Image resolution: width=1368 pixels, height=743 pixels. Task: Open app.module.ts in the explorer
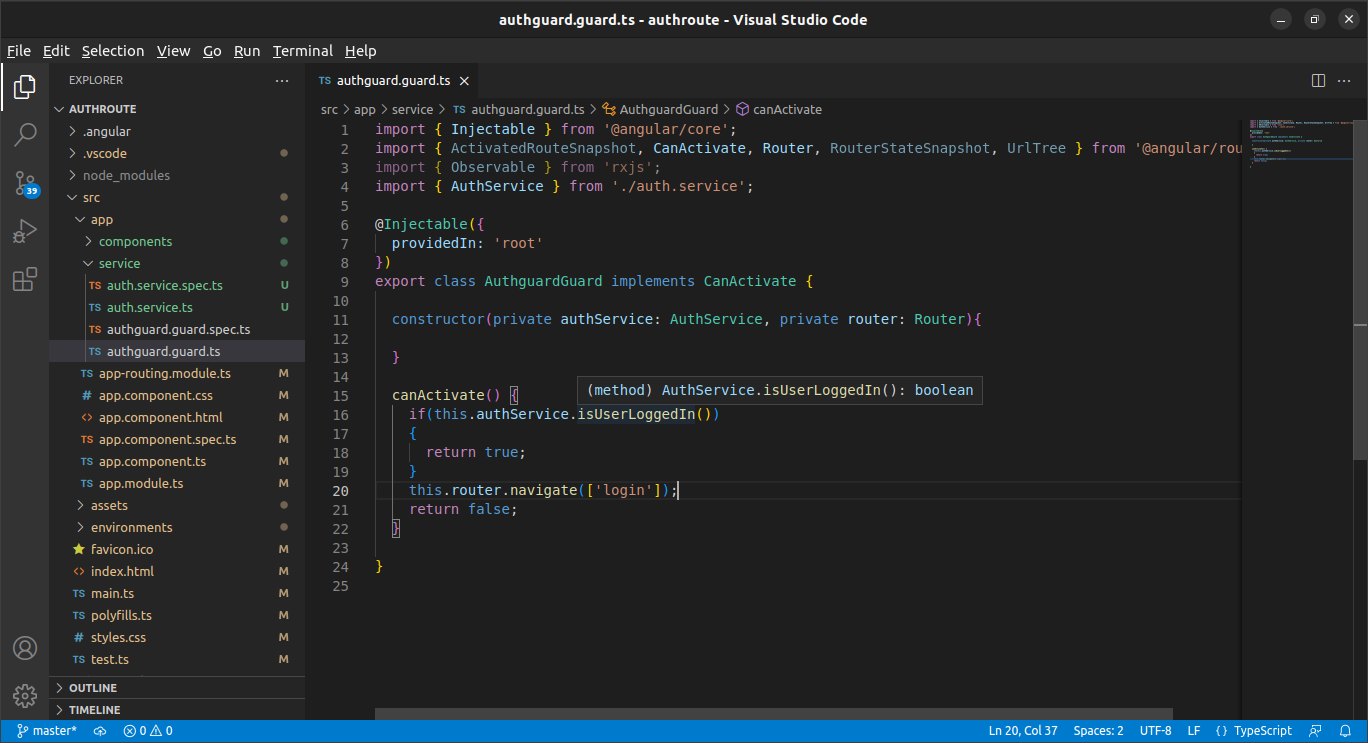[x=177, y=483]
